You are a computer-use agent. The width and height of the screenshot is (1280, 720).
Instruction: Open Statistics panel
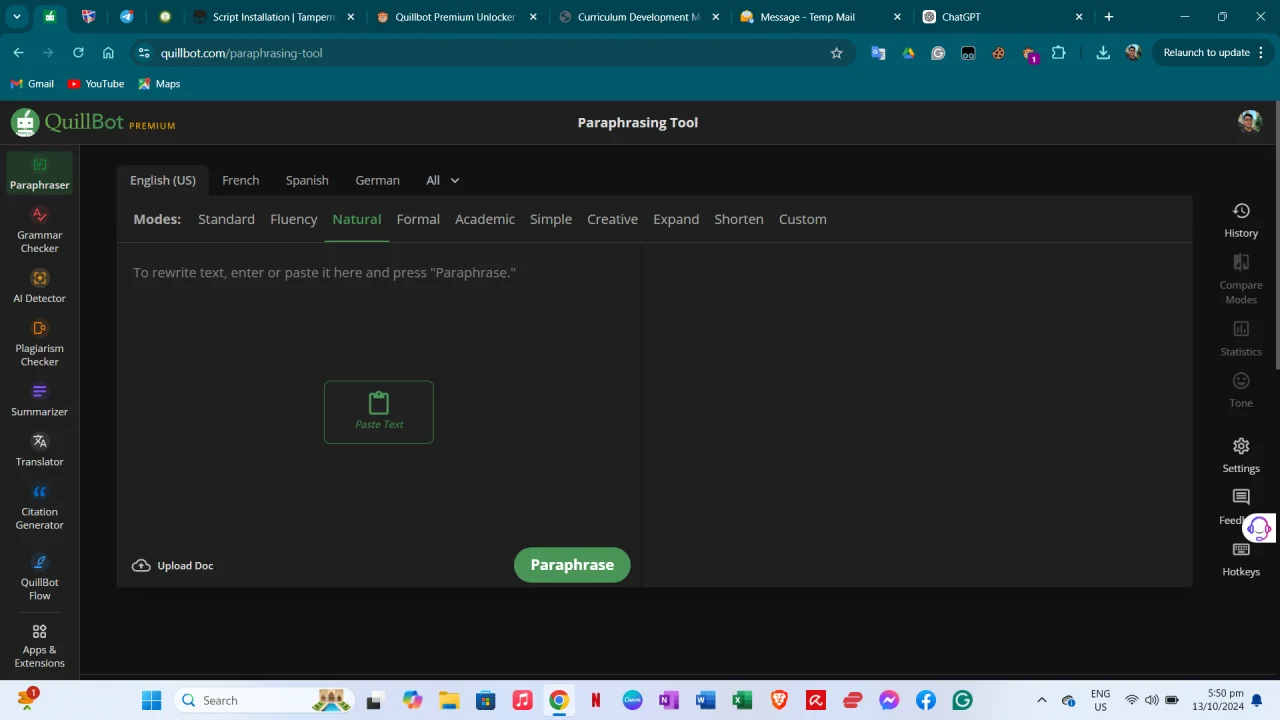point(1241,338)
